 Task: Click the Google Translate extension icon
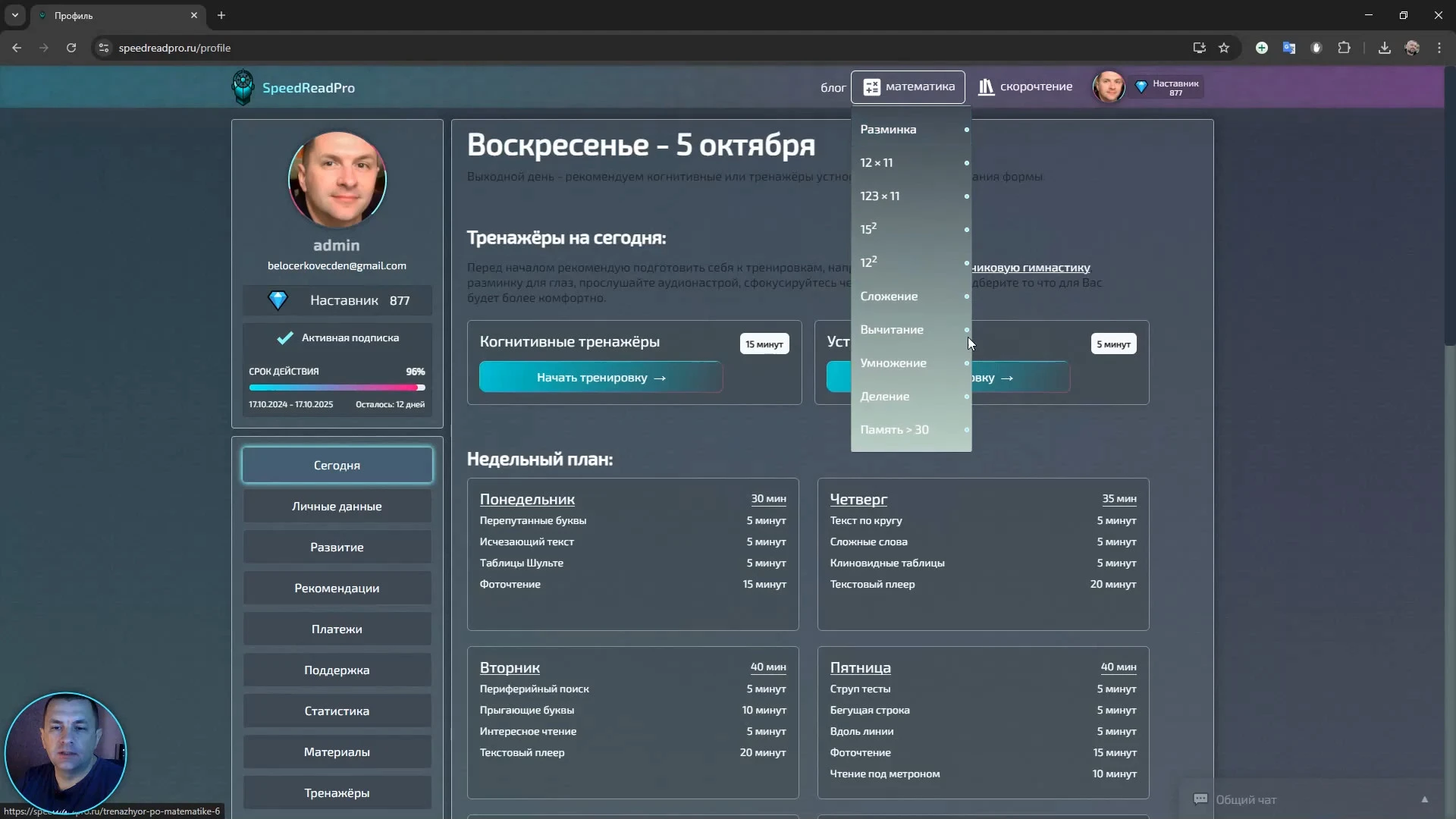[x=1289, y=48]
